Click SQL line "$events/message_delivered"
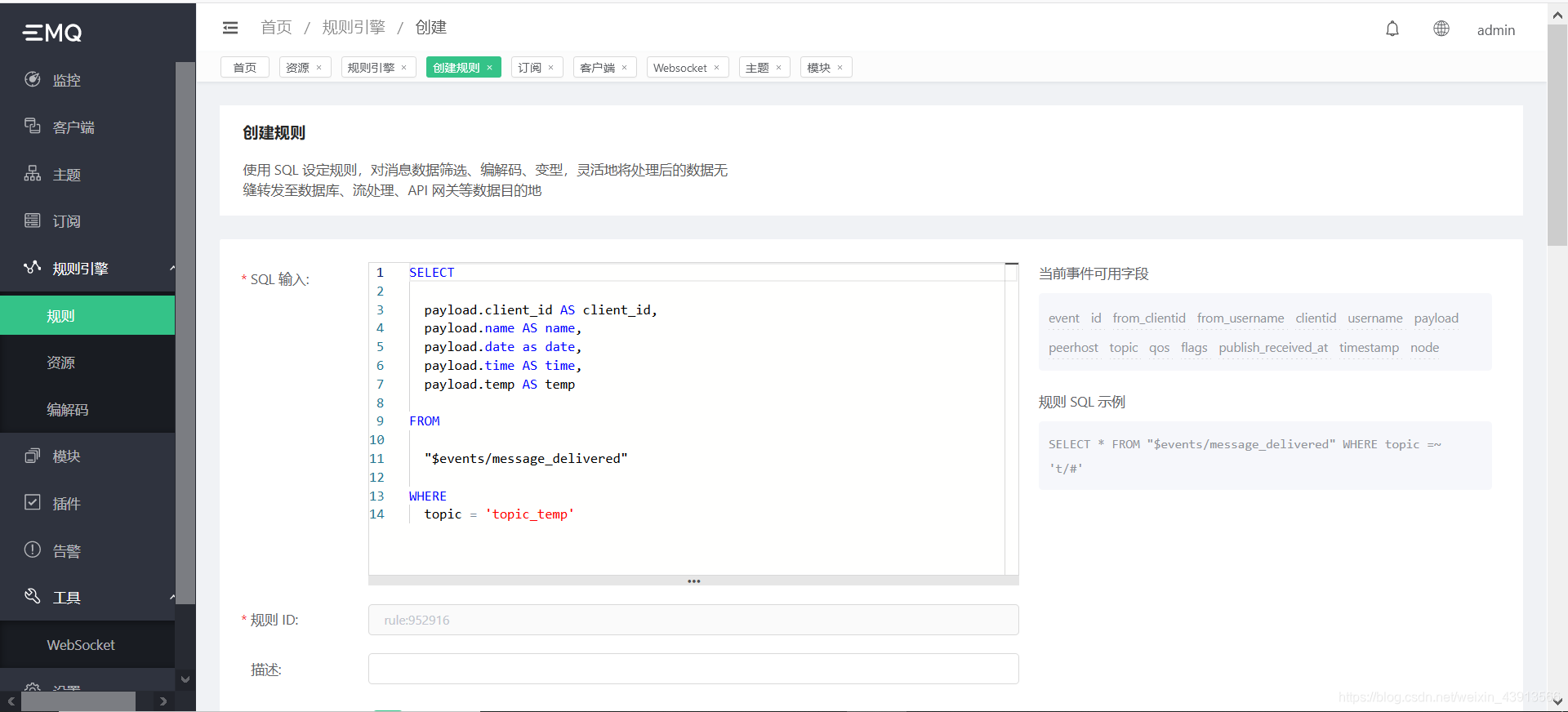Viewport: 1568px width, 712px height. (526, 459)
